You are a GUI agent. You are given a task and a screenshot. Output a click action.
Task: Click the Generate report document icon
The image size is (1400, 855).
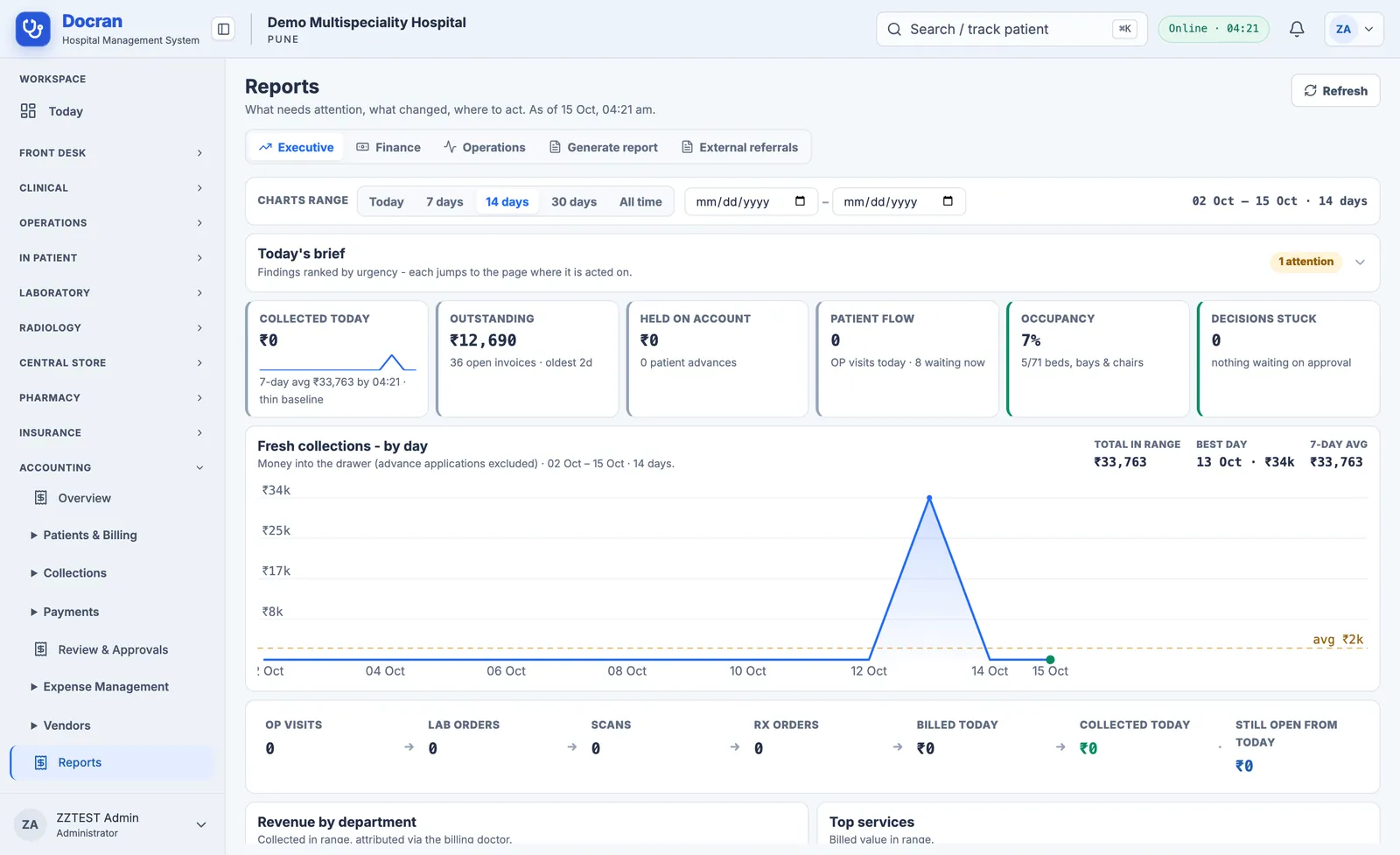click(555, 147)
